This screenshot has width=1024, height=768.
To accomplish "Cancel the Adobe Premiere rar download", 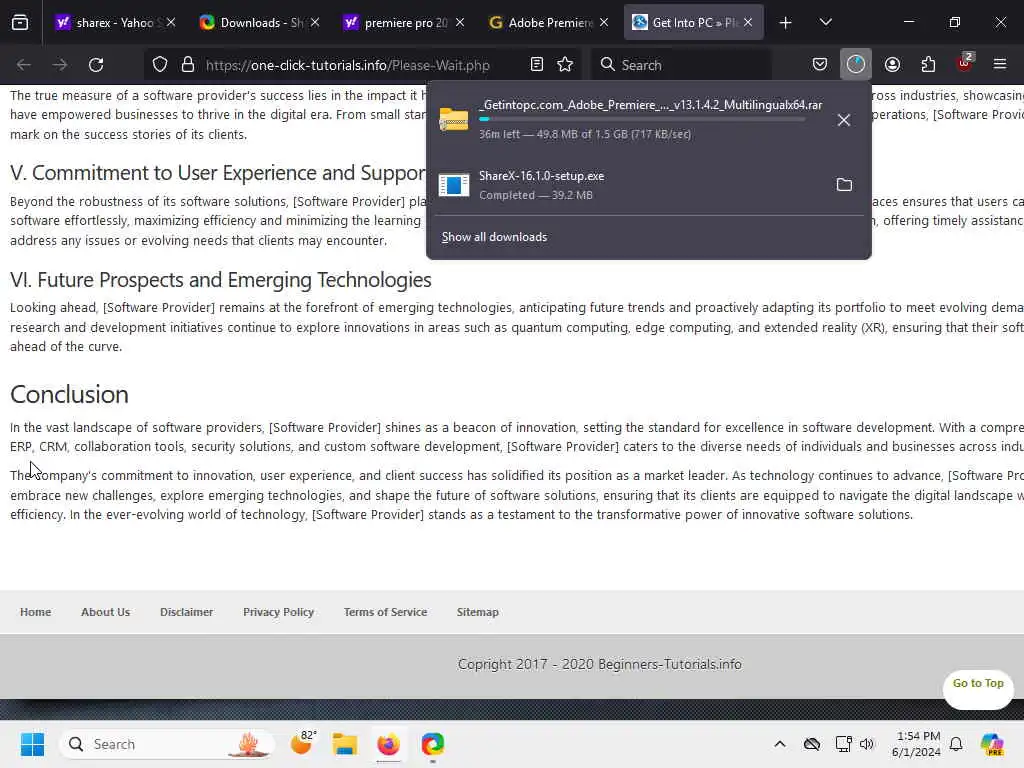I will [x=844, y=120].
